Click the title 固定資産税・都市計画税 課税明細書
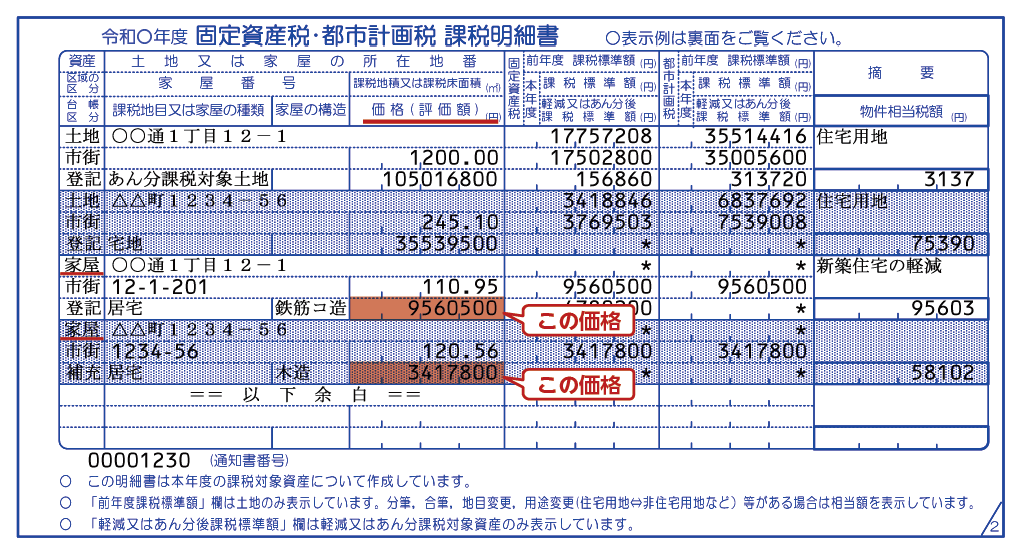Image resolution: width=1017 pixels, height=555 pixels. point(377,36)
